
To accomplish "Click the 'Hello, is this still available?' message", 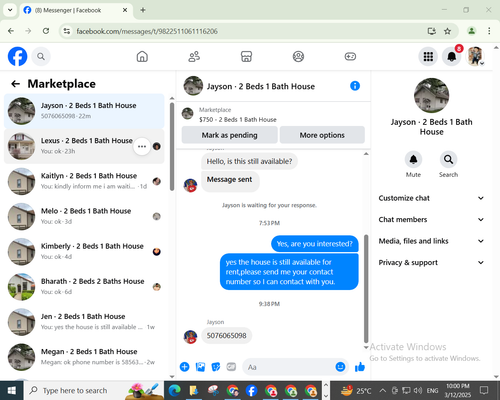I will [x=249, y=161].
